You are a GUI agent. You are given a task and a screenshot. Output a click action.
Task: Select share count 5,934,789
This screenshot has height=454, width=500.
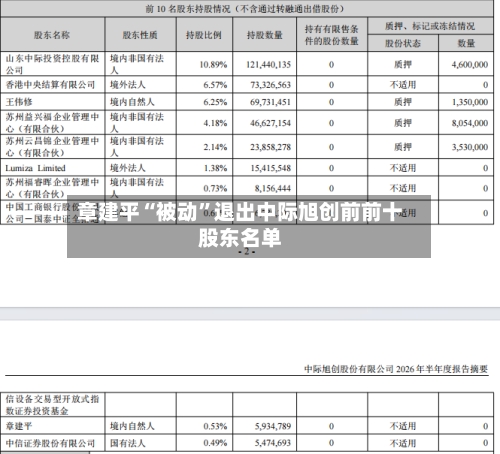click(273, 426)
